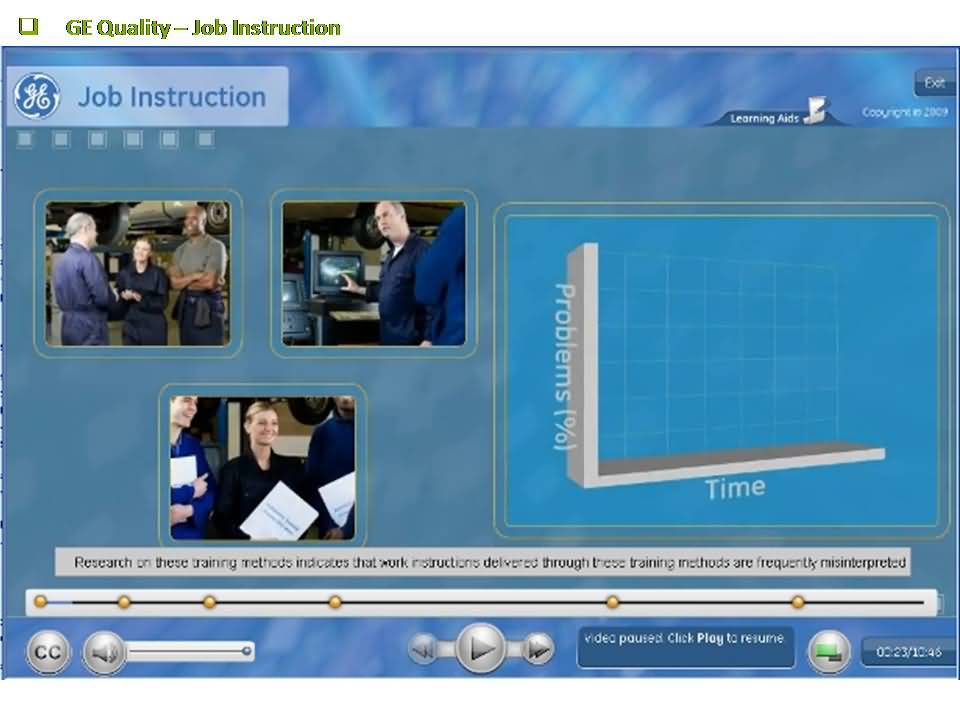Click the green screen icon near timer

pos(828,651)
